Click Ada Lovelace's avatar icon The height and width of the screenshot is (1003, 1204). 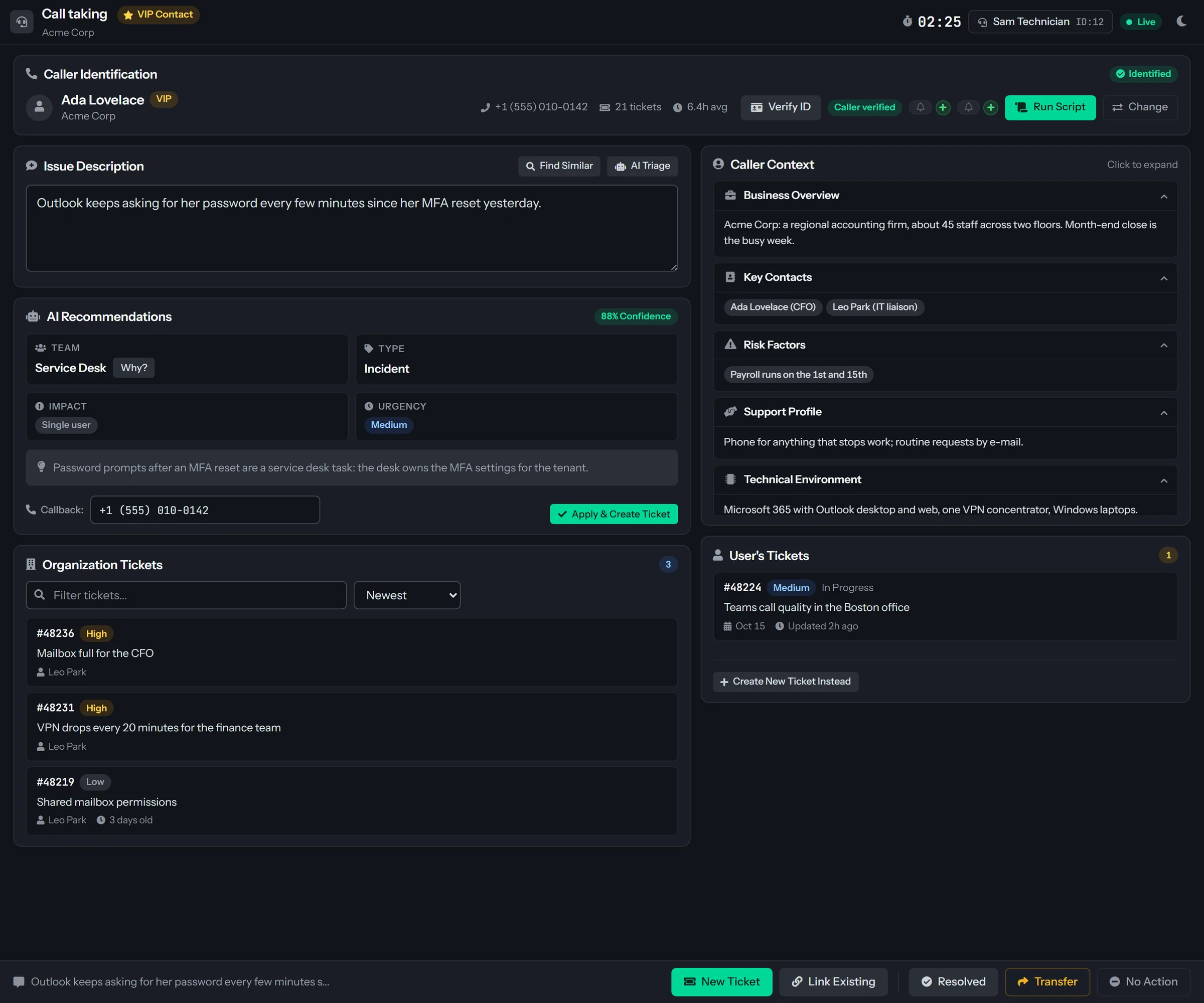[x=40, y=107]
